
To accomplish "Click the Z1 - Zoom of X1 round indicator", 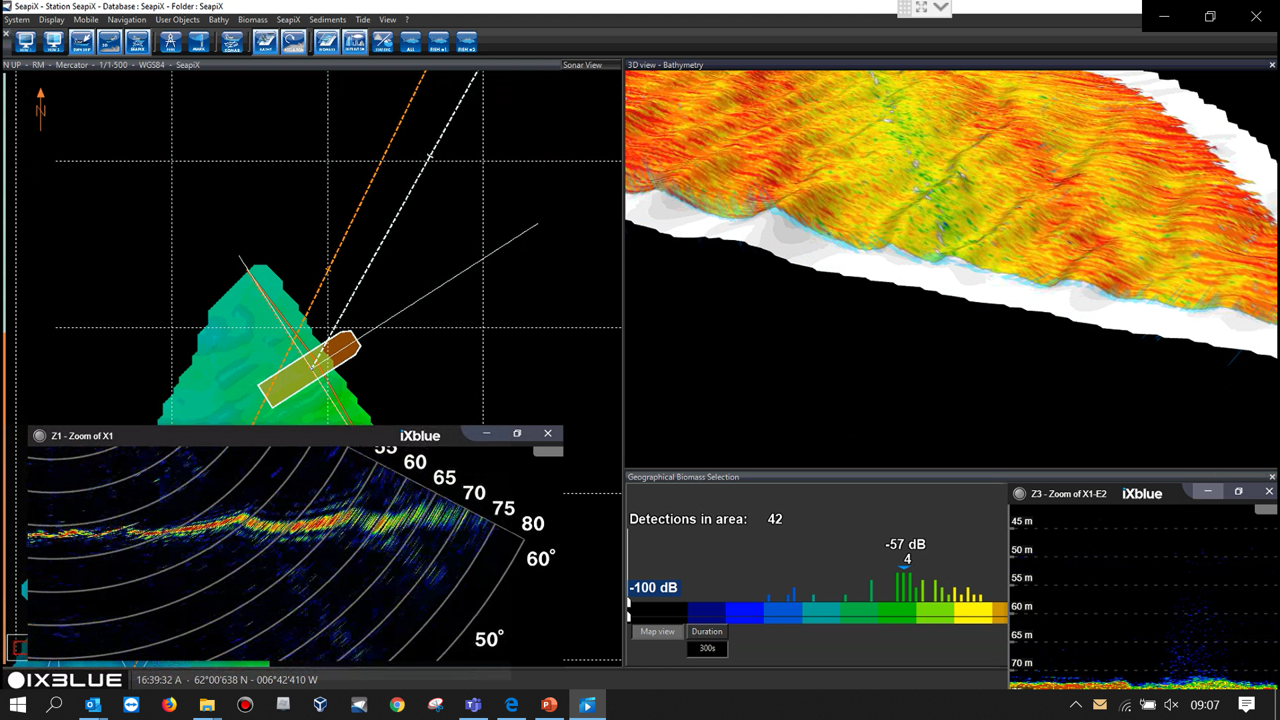I will pyautogui.click(x=40, y=435).
